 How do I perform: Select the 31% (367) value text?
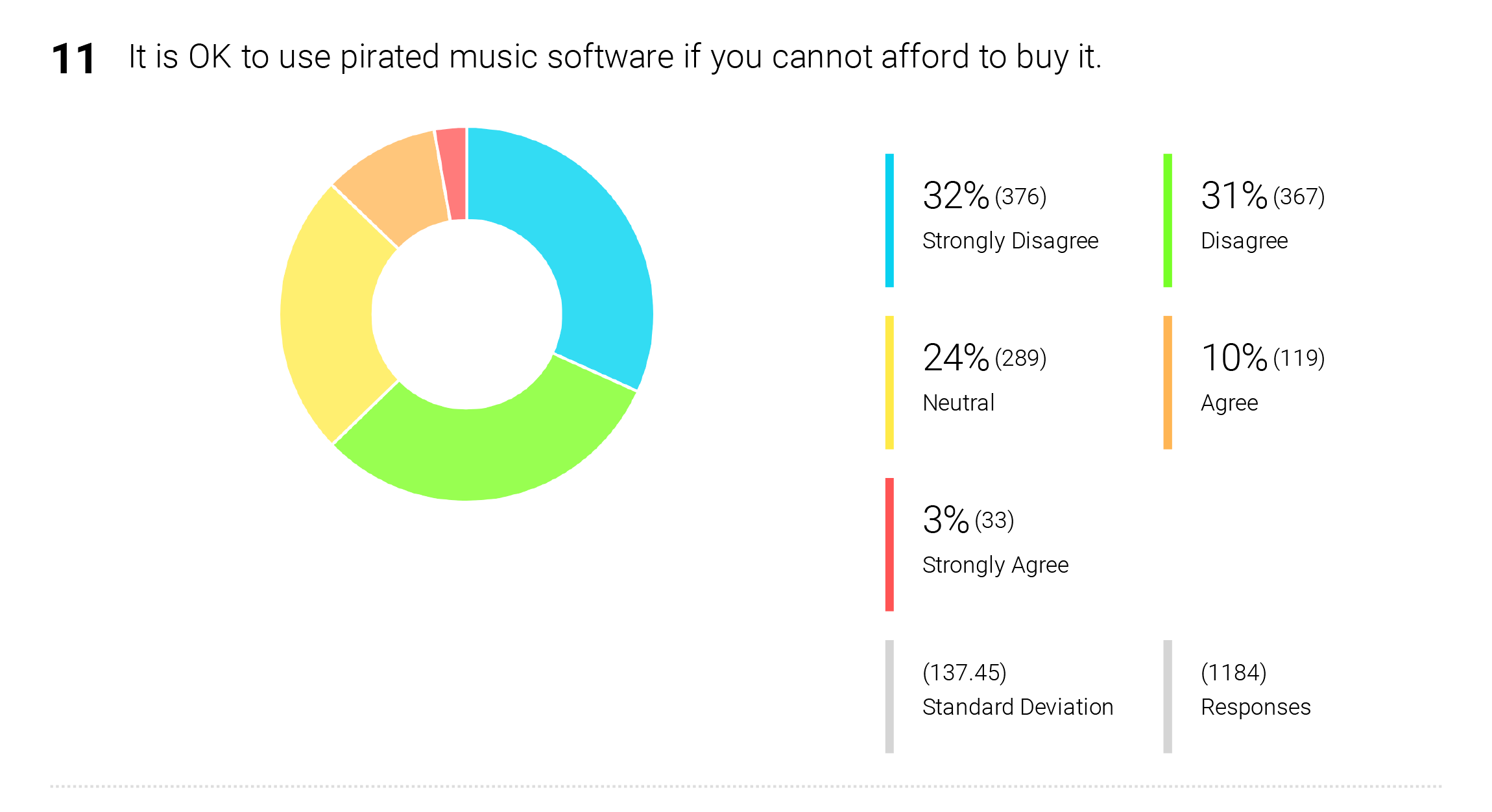pyautogui.click(x=1263, y=195)
